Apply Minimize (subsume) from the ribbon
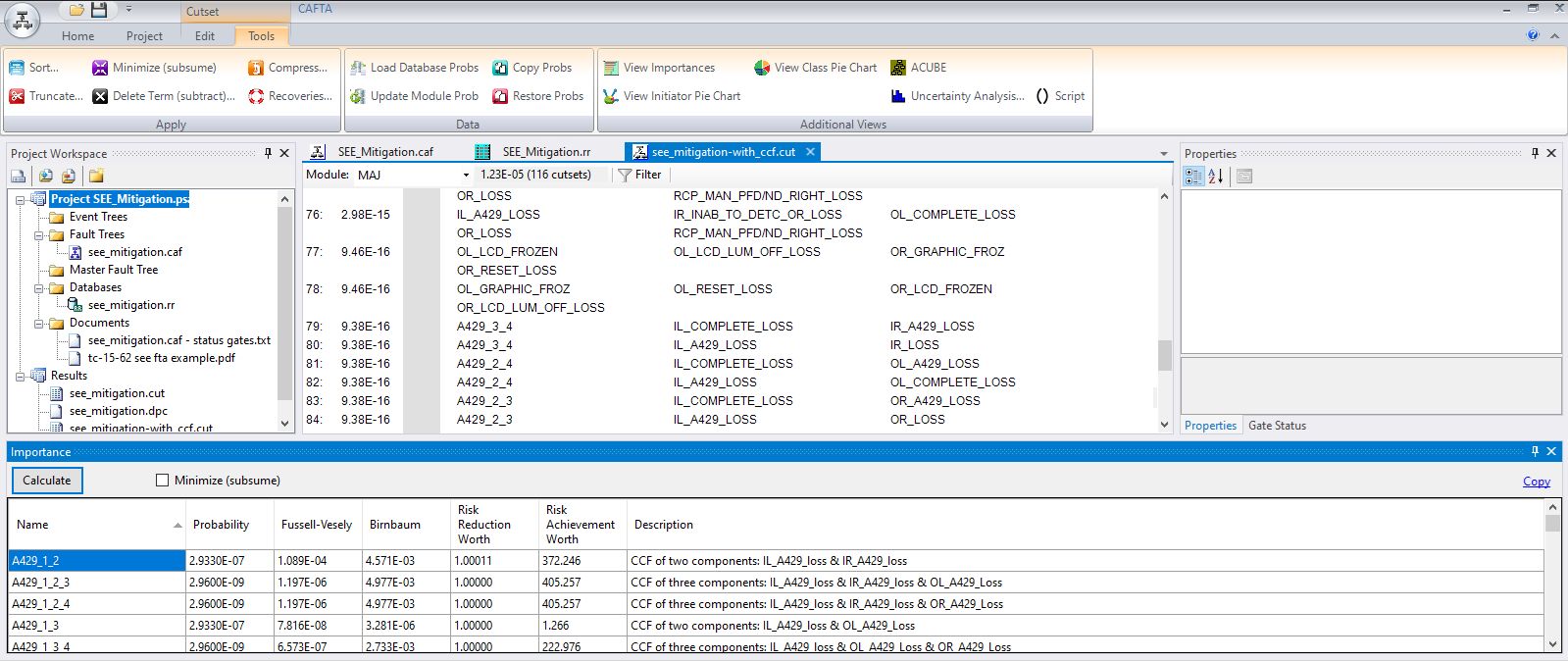The width and height of the screenshot is (1568, 661). pos(155,68)
